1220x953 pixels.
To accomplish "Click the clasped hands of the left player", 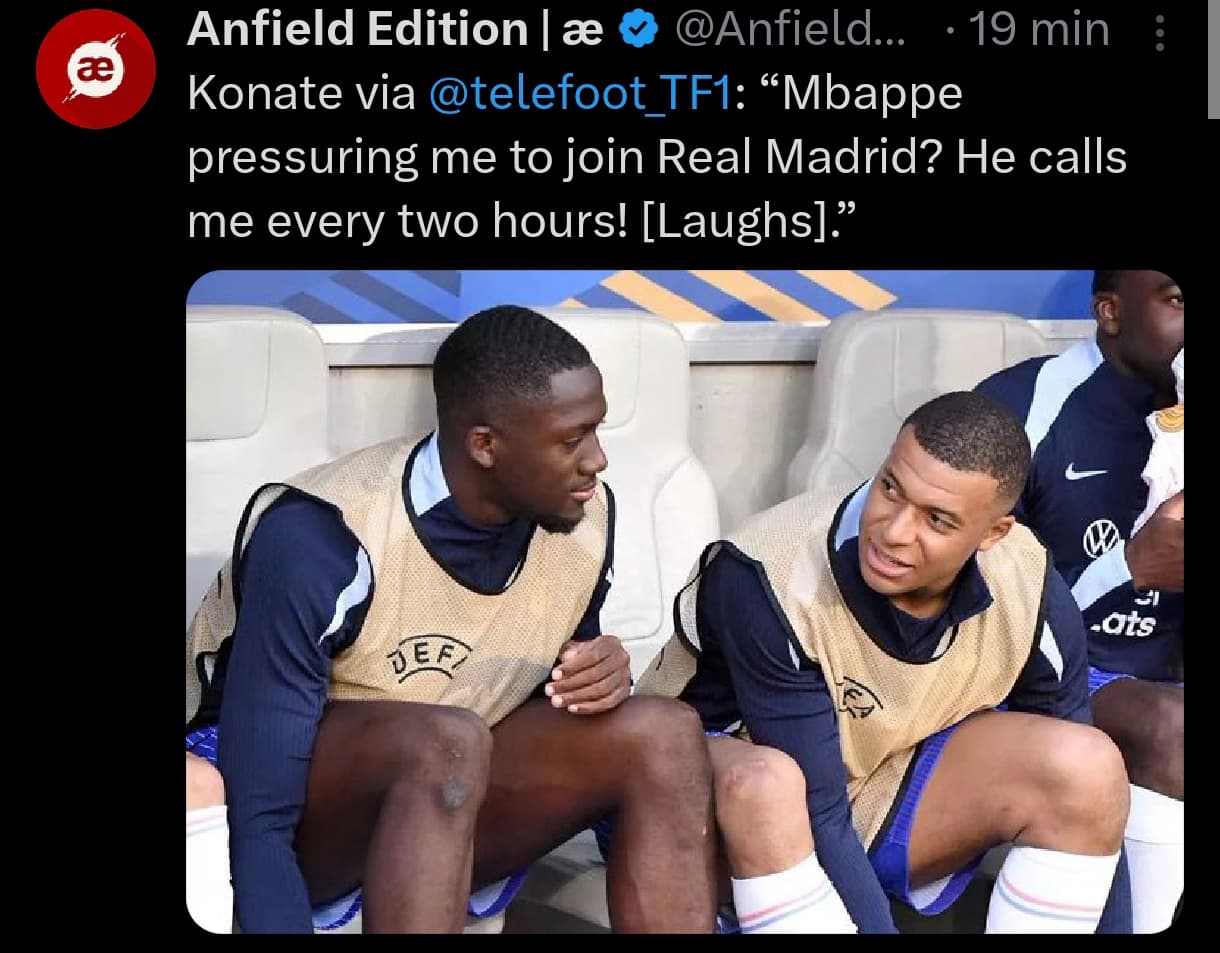I will tap(588, 673).
